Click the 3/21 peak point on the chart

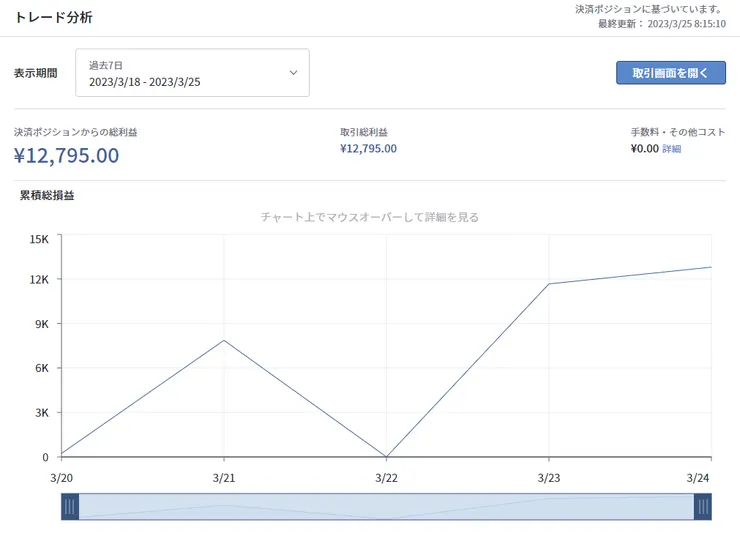click(x=224, y=340)
